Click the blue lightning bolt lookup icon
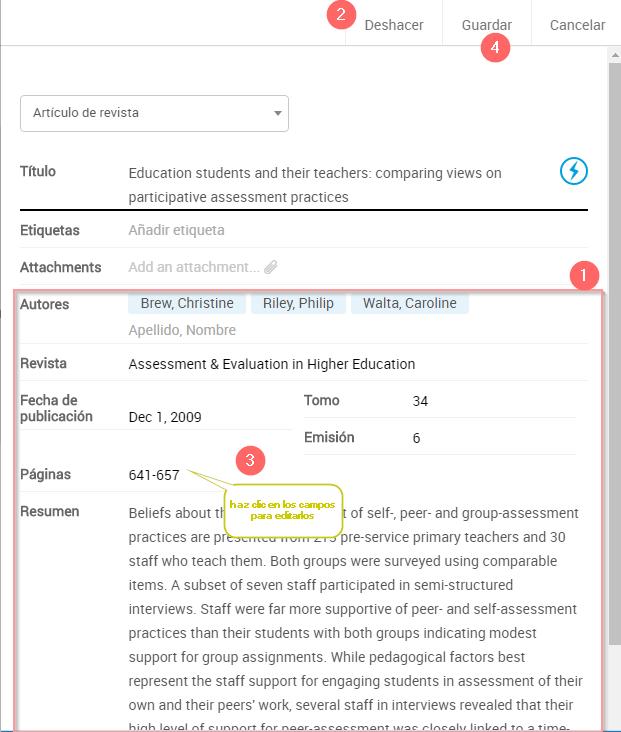This screenshot has height=732, width=621. (x=573, y=171)
